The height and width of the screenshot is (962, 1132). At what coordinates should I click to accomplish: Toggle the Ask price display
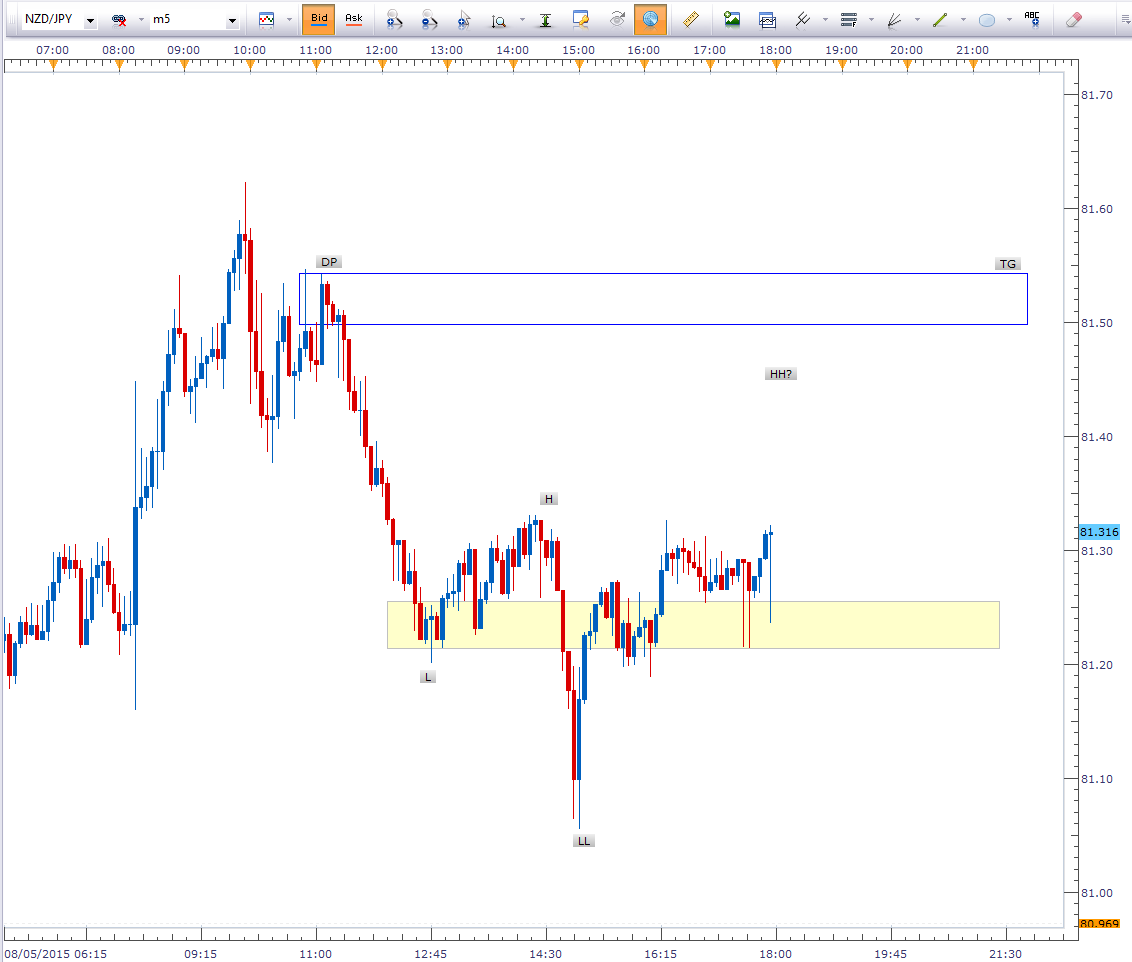[353, 19]
